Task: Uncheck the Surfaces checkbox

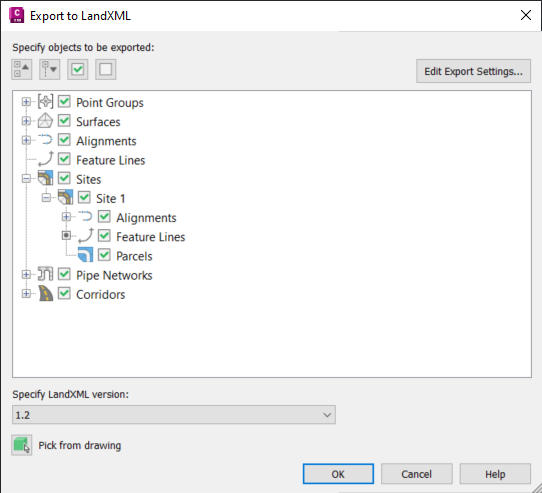Action: tap(64, 121)
